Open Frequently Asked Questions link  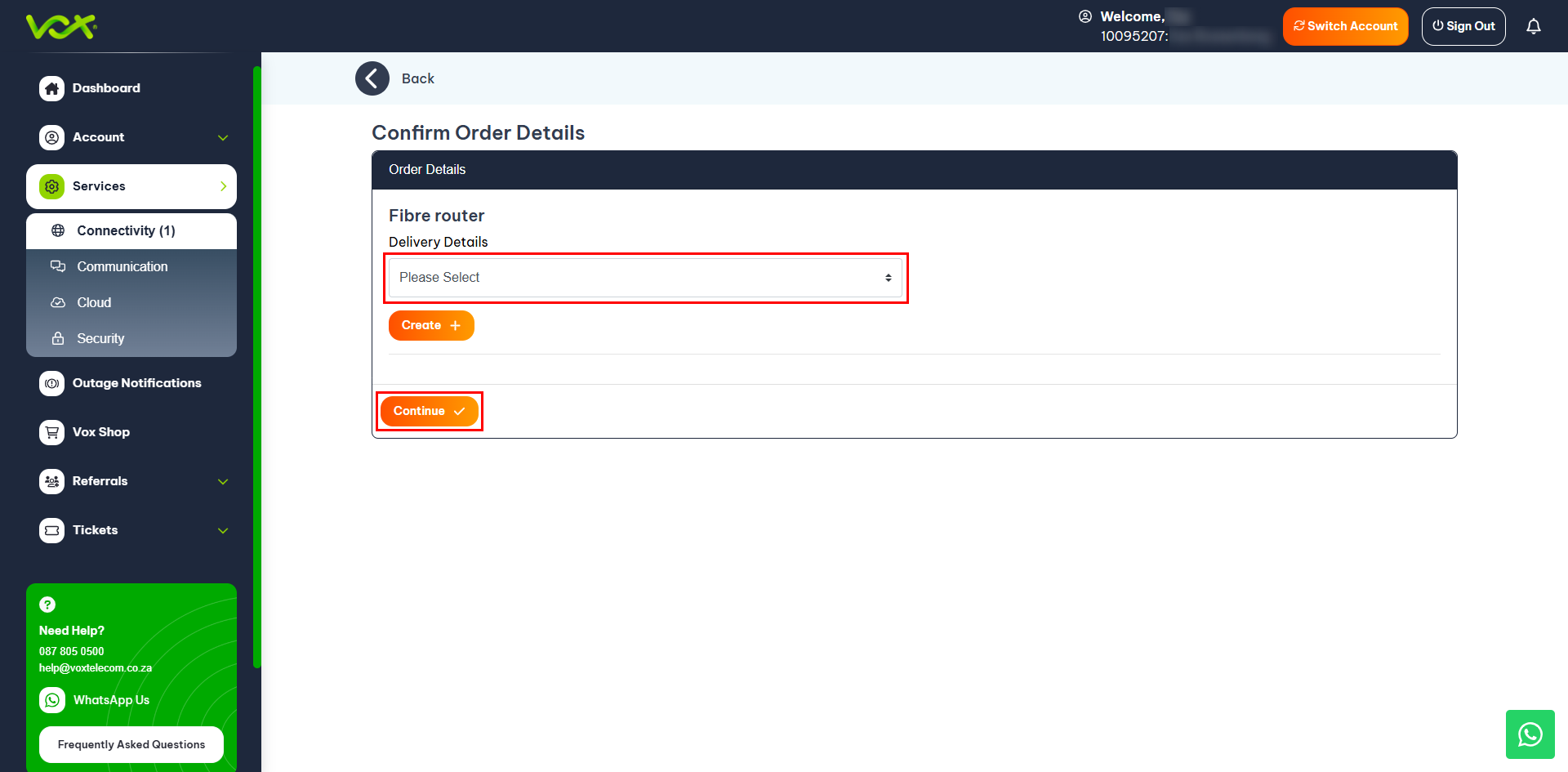(x=131, y=744)
